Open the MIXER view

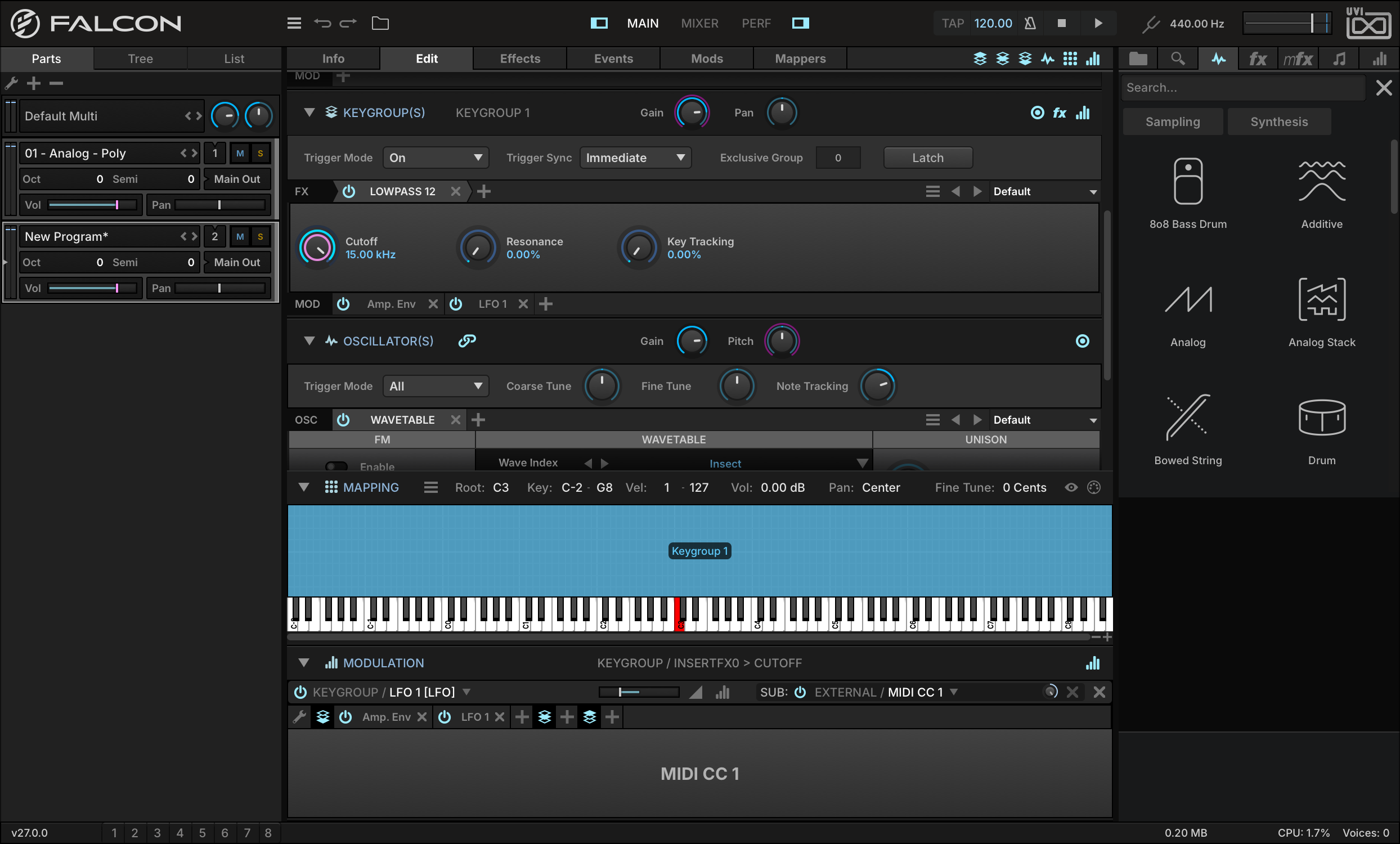699,23
